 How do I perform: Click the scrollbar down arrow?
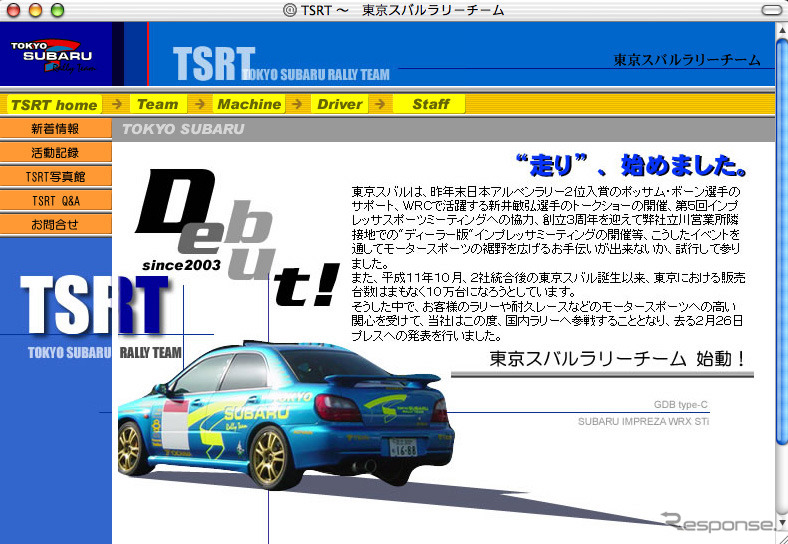[782, 523]
